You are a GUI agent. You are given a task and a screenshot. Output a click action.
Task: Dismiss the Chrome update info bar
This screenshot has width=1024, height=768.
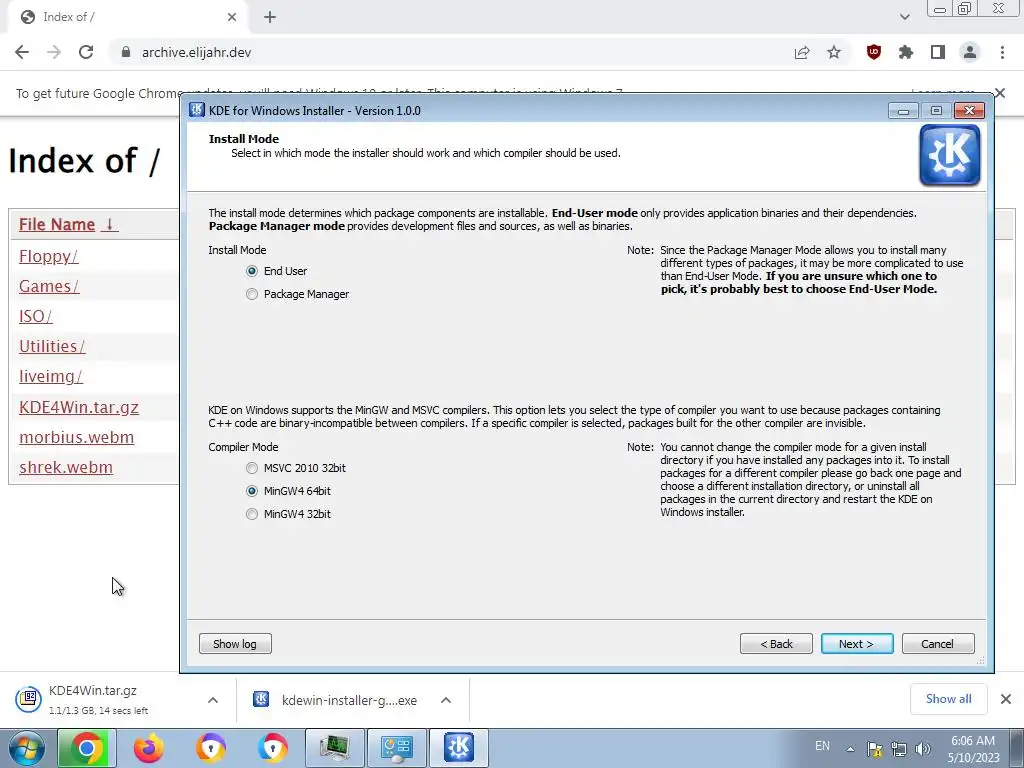[1000, 93]
